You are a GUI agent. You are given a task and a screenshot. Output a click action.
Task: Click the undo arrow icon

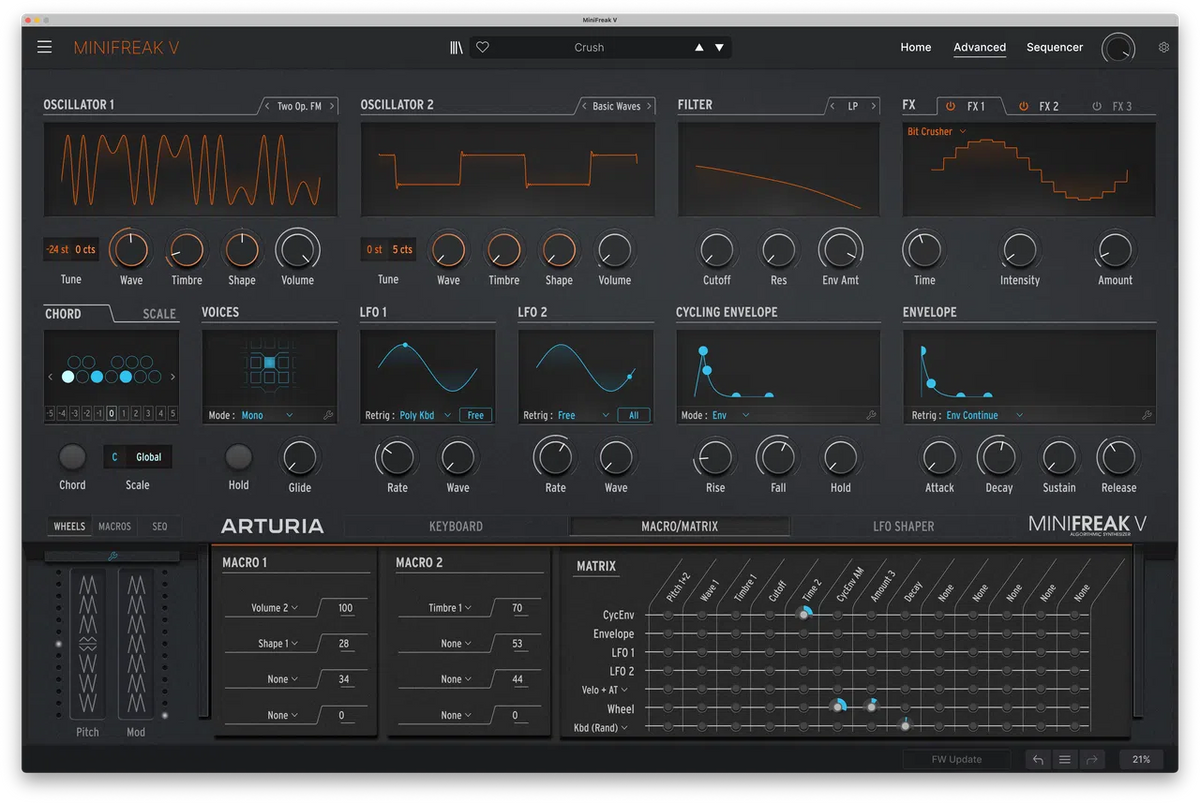1037,759
